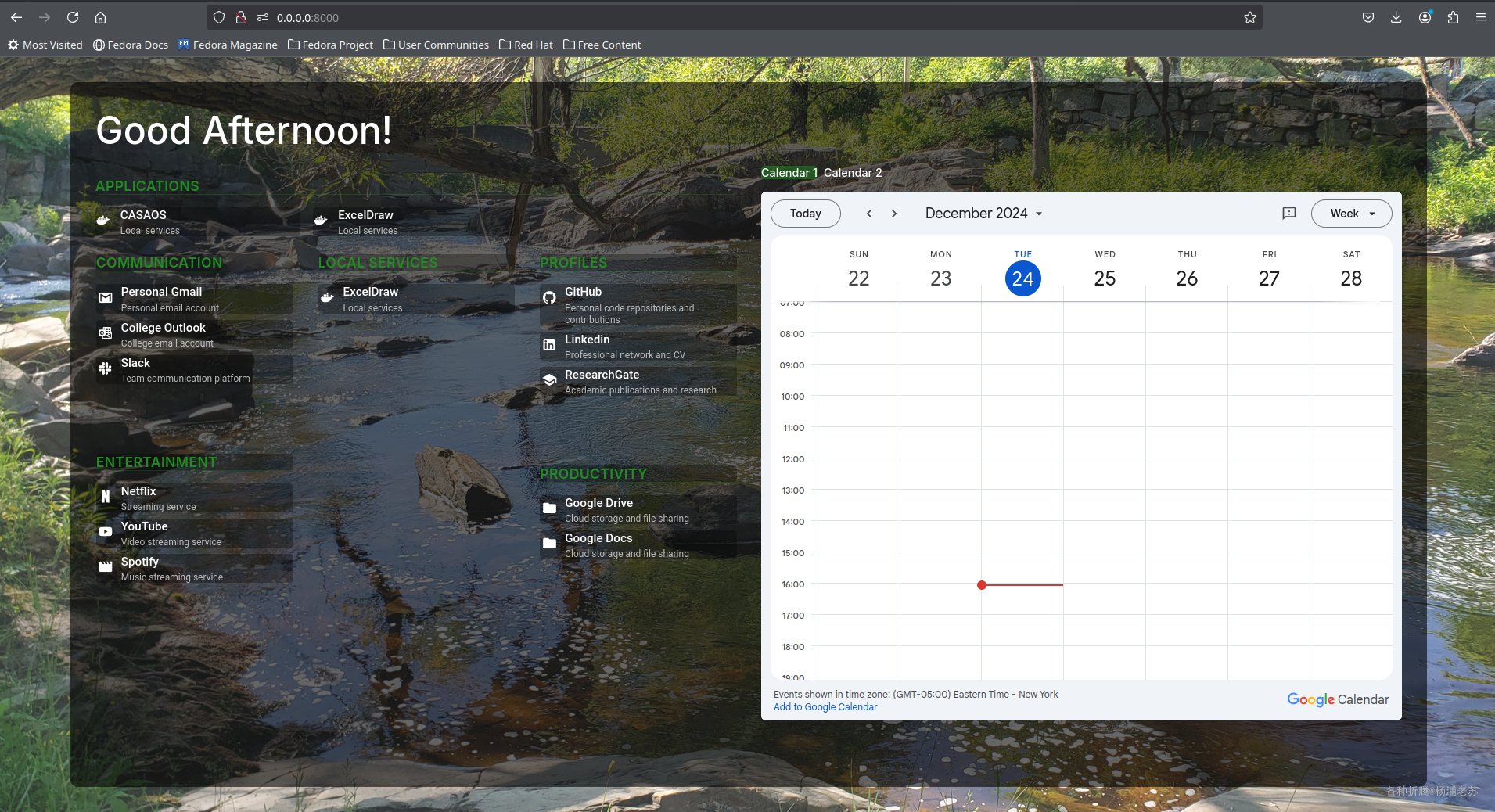Click the Today button in calendar

tap(805, 214)
